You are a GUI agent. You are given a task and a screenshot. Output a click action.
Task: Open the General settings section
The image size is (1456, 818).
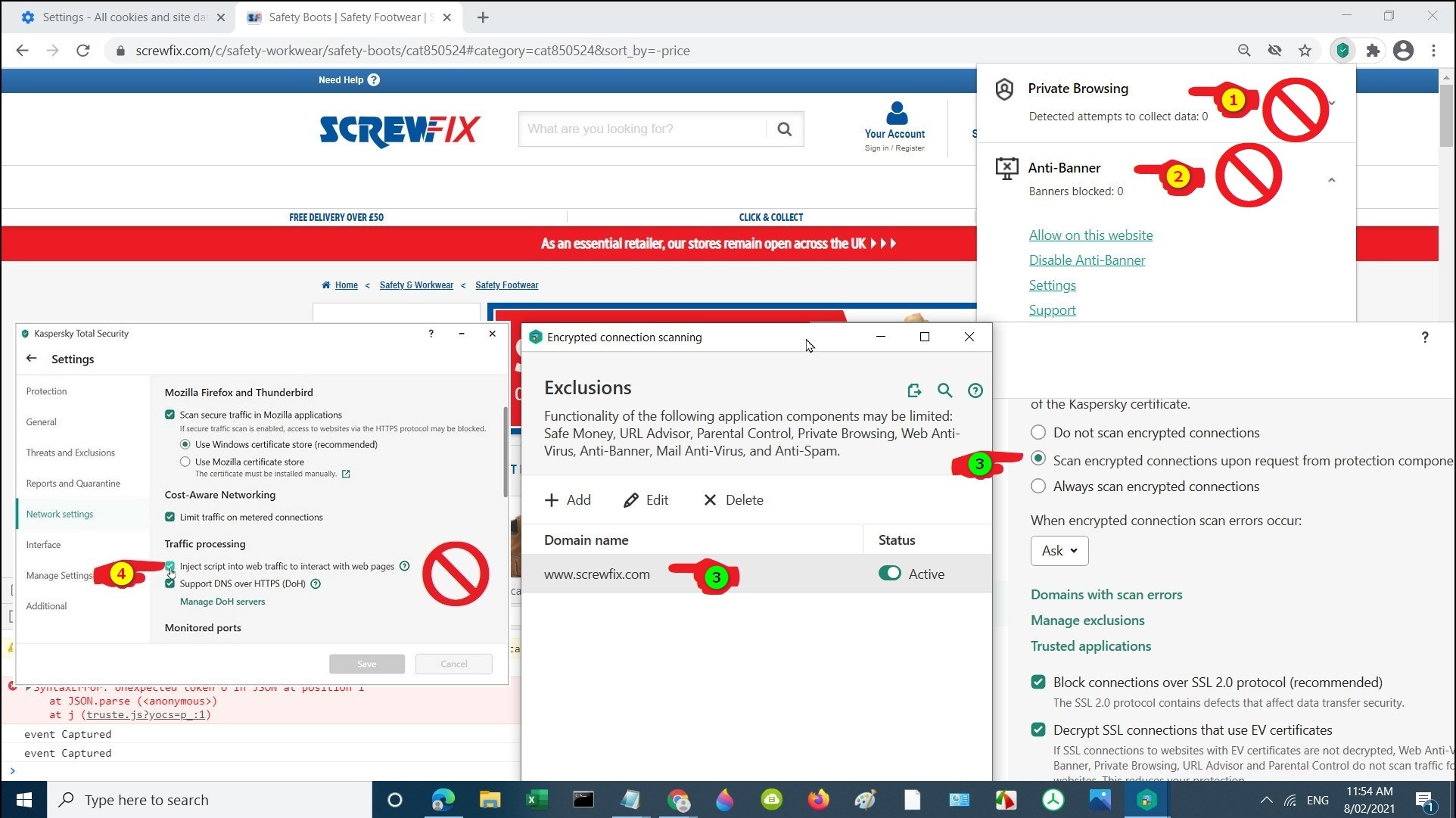click(x=41, y=422)
